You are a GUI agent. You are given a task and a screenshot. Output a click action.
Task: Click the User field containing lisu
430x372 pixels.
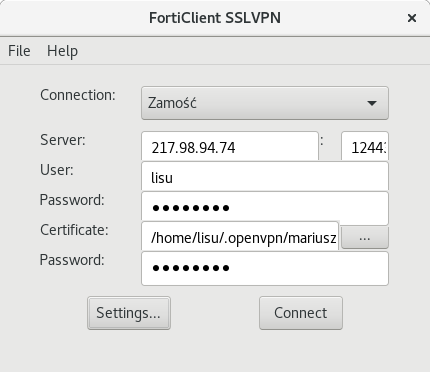265,177
